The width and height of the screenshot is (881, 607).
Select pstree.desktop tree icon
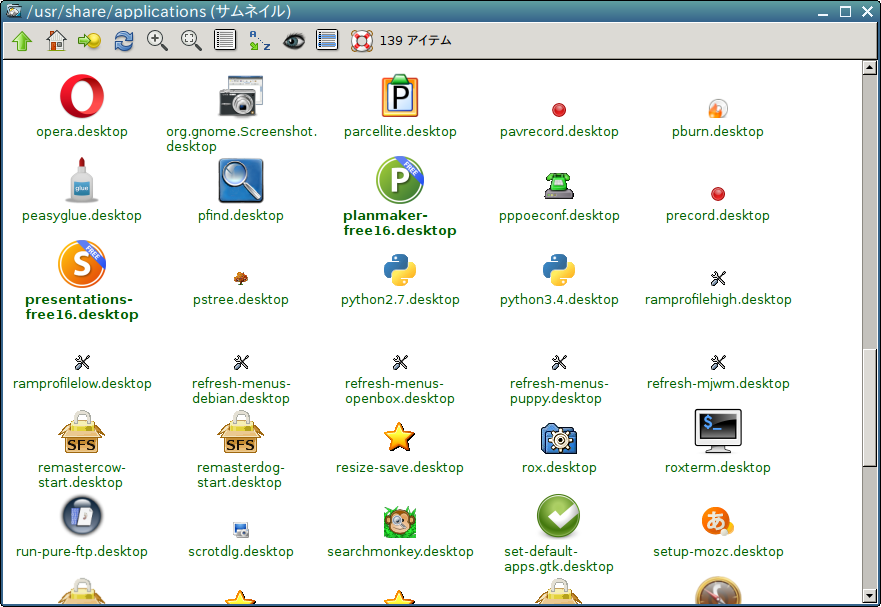coord(241,278)
